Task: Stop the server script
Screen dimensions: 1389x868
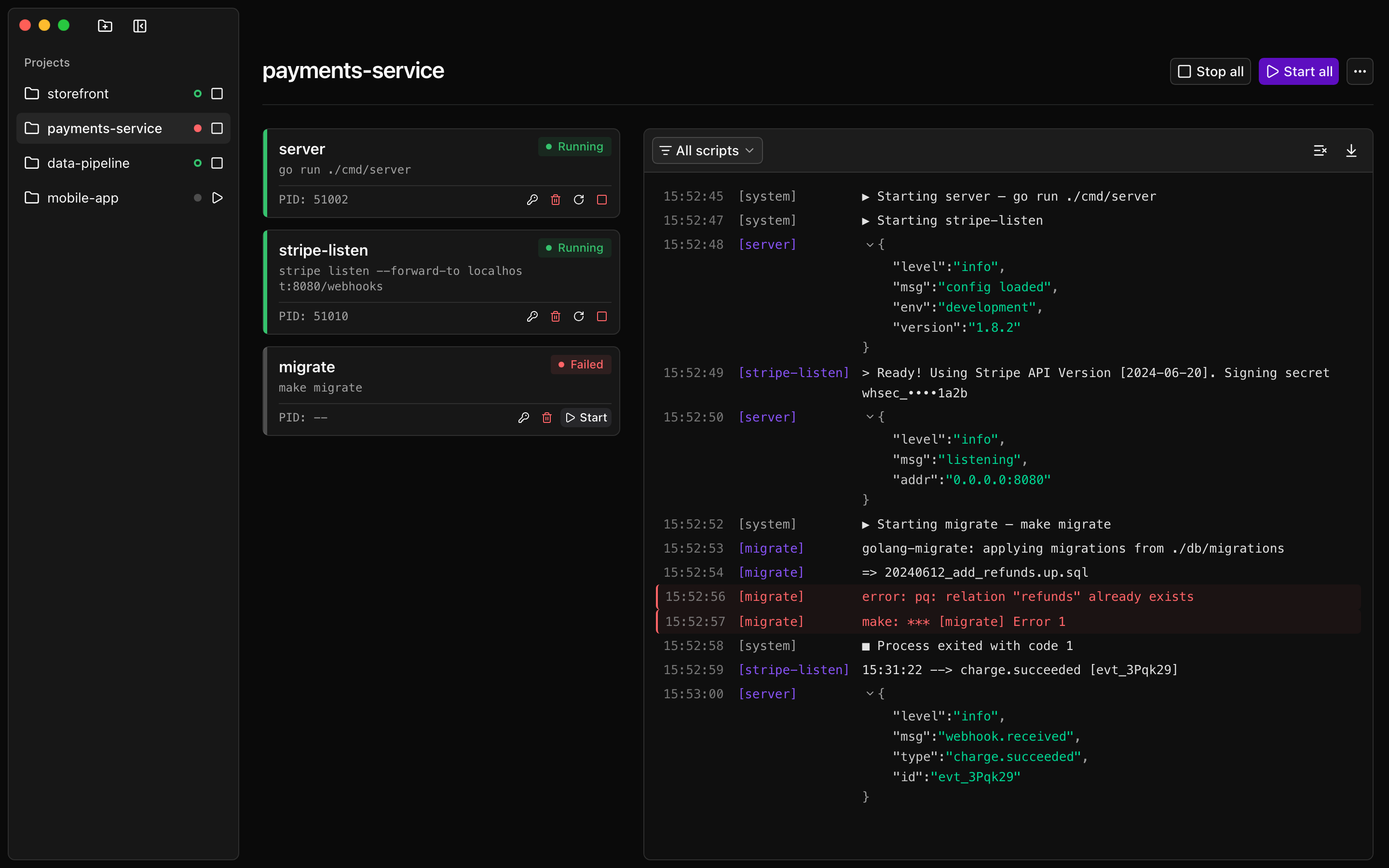Action: pyautogui.click(x=601, y=200)
